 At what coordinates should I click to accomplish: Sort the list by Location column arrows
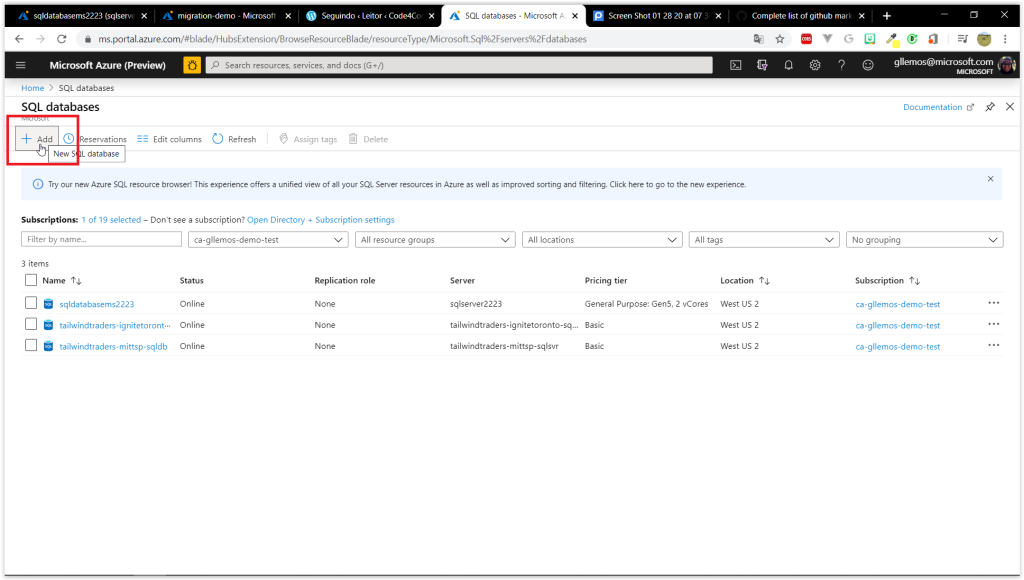pos(764,281)
